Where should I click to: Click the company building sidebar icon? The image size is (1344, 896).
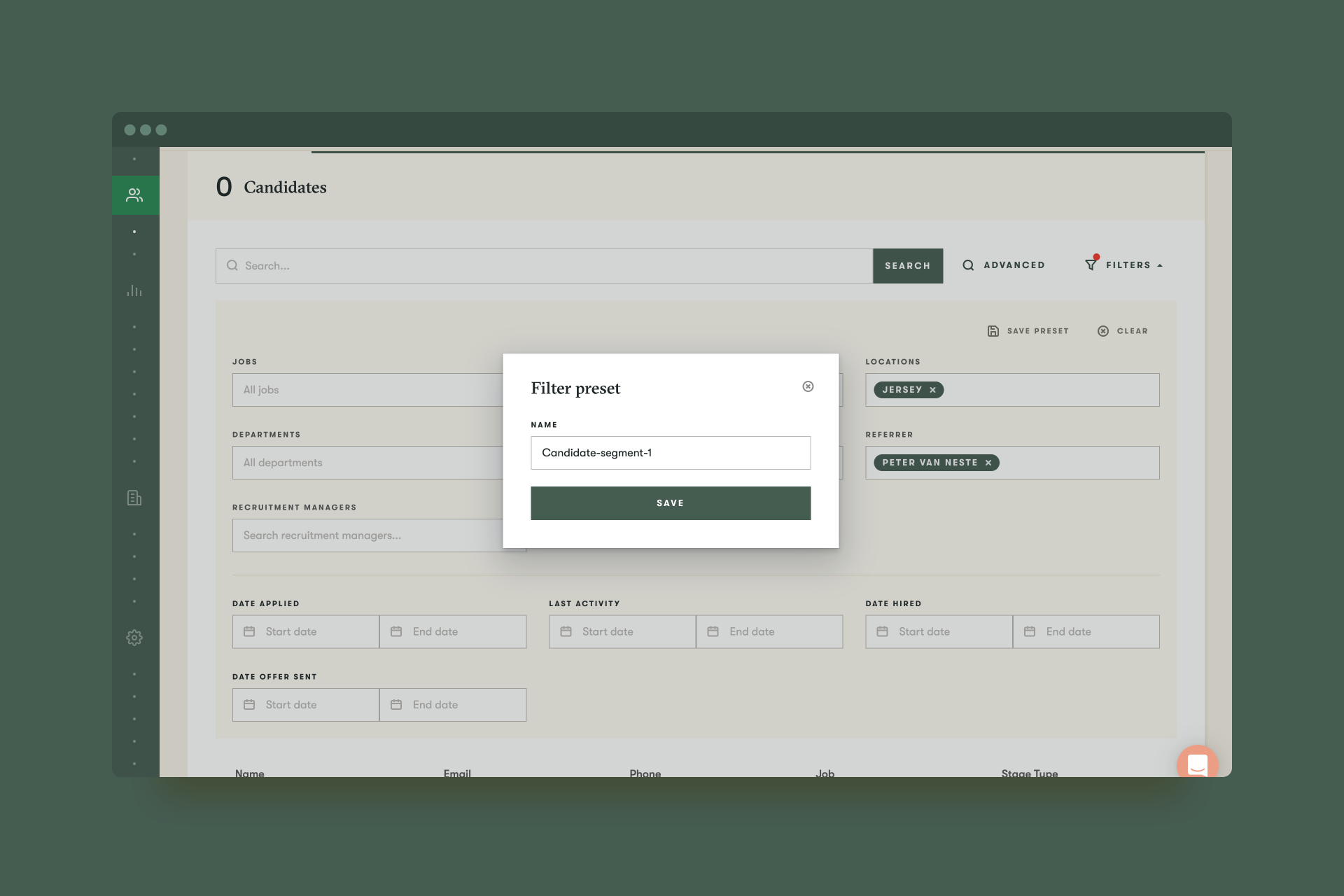tap(134, 498)
